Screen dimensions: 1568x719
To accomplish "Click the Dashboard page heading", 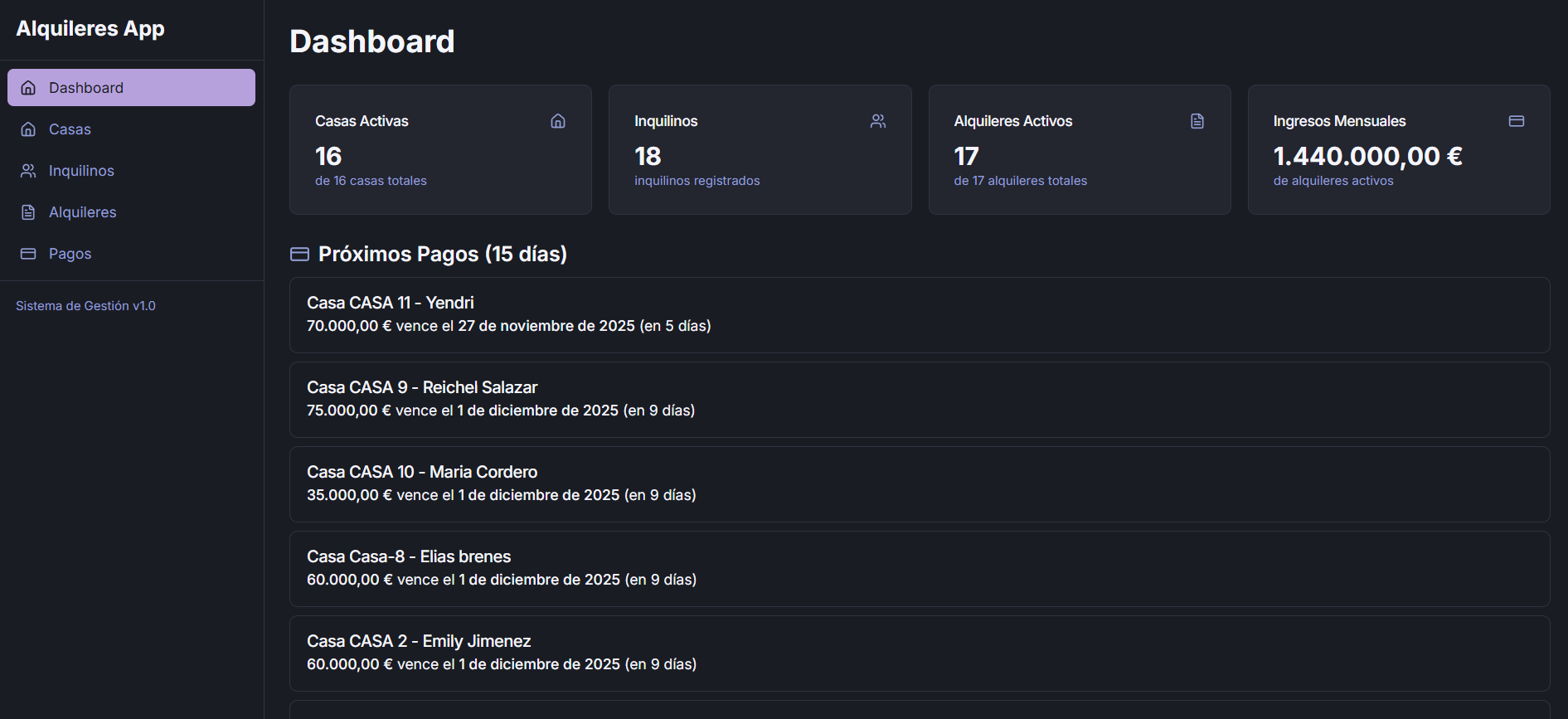I will pyautogui.click(x=372, y=41).
